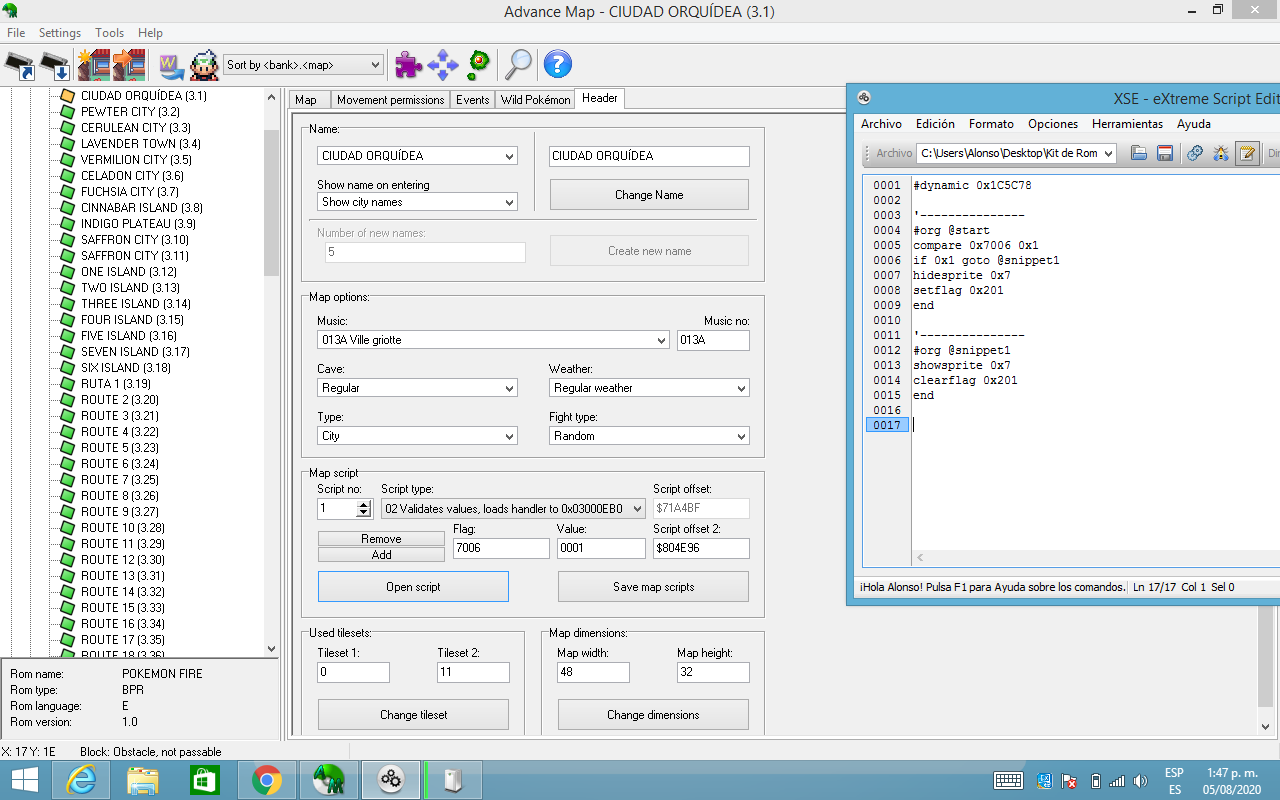The image size is (1280, 800).
Task: Click the trainer sprite toolbar icon
Action: click(204, 65)
